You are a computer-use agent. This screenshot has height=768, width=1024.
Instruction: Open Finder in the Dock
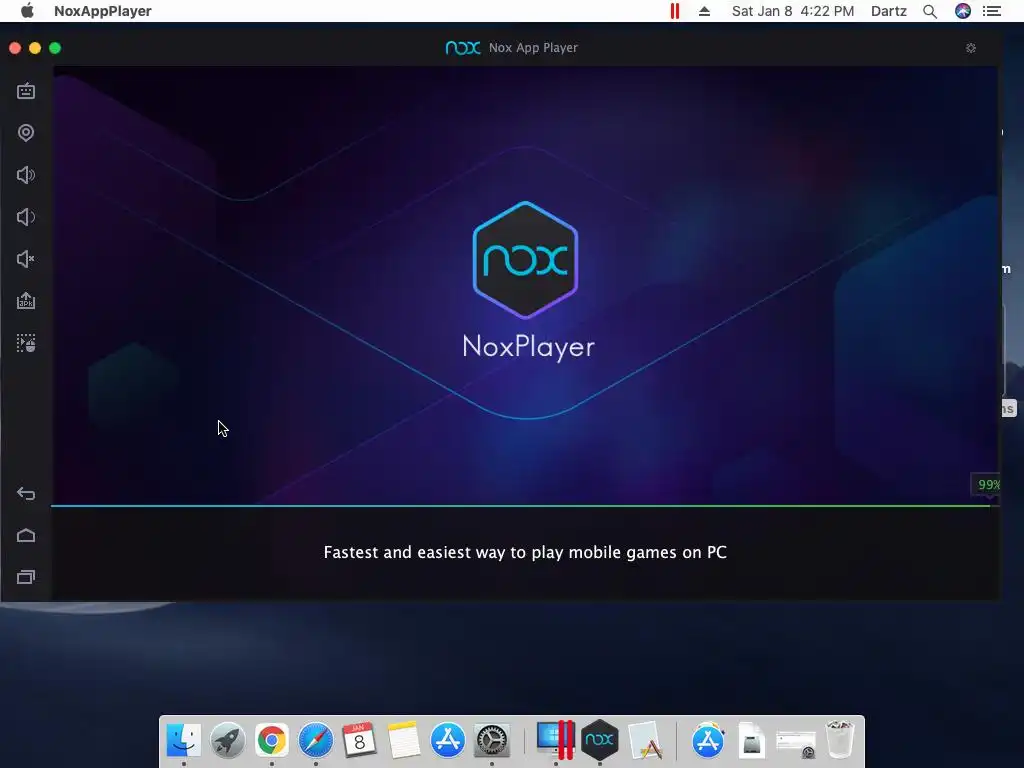pyautogui.click(x=184, y=740)
